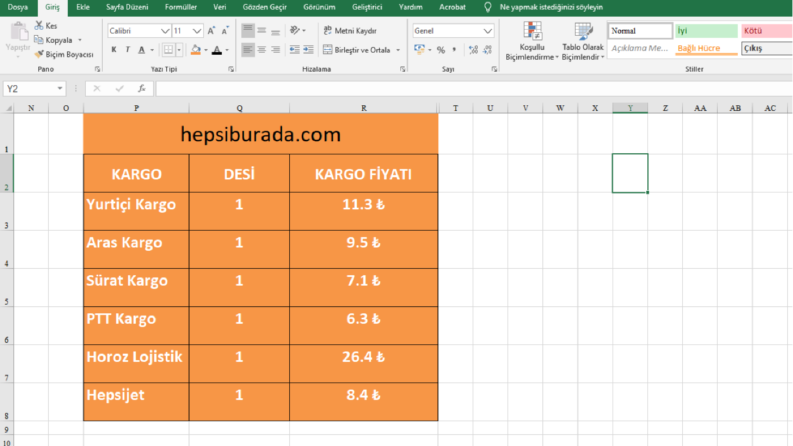
Task: Open Koşullu Biçimlendirme menu
Action: click(x=532, y=41)
